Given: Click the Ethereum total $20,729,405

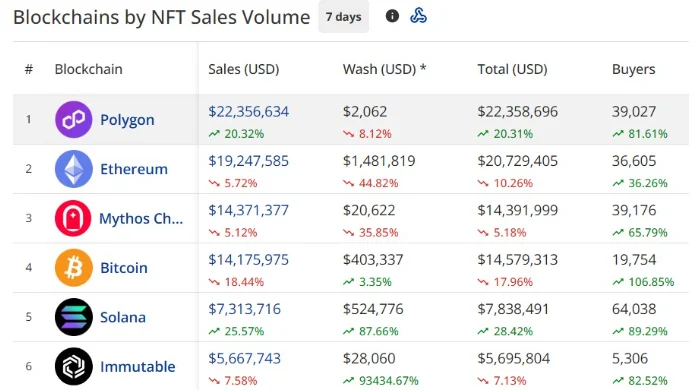Looking at the screenshot, I should [518, 161].
